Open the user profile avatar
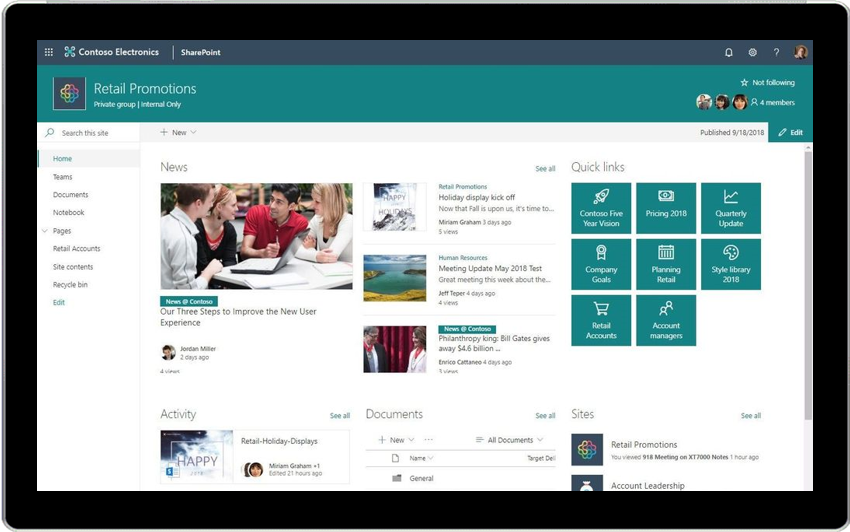850x532 pixels. (800, 52)
